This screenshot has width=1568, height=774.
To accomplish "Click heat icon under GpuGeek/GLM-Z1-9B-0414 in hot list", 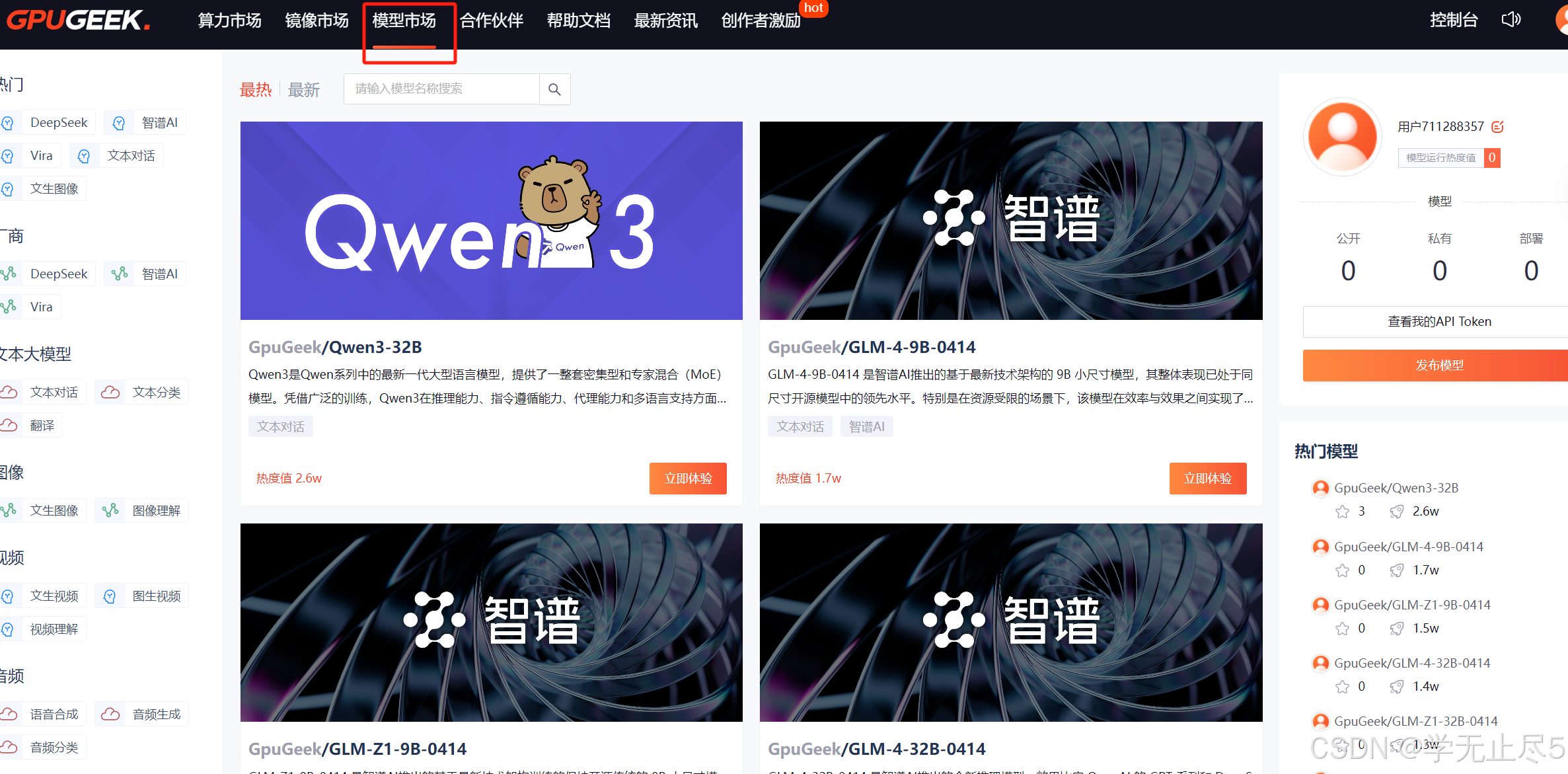I will point(1396,629).
